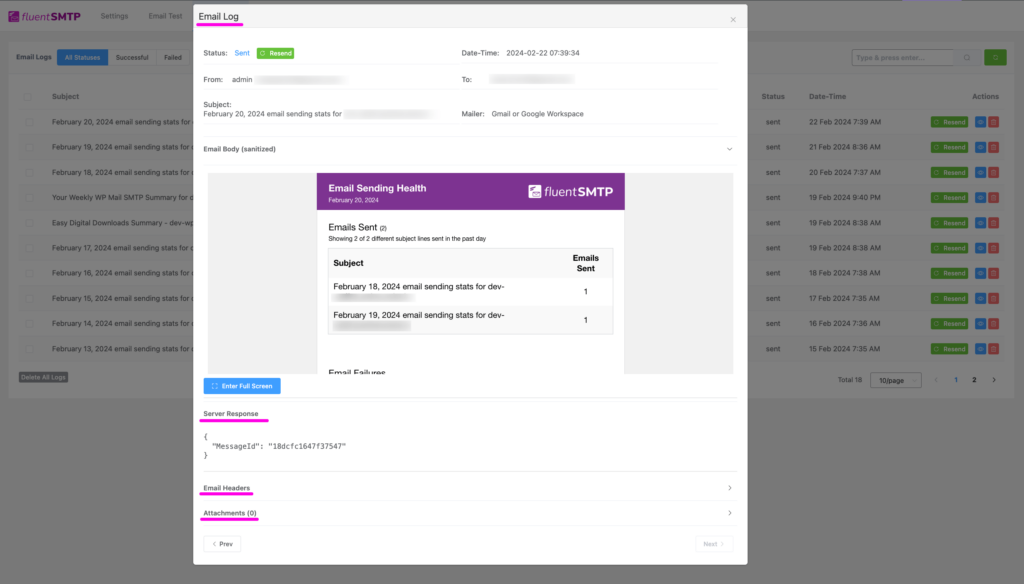Collapse the Email Body (sanitized) section

(468, 147)
